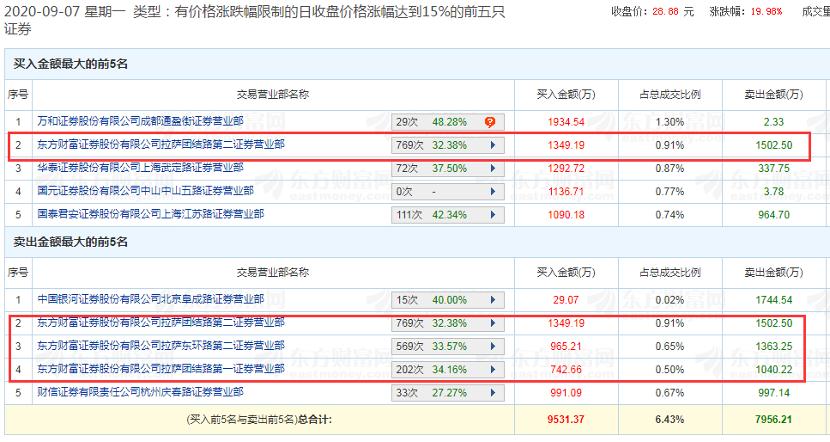Open 财信证券杭州庆春路证券营业部 link
Viewport: 830px width, 442px height.
140,392
